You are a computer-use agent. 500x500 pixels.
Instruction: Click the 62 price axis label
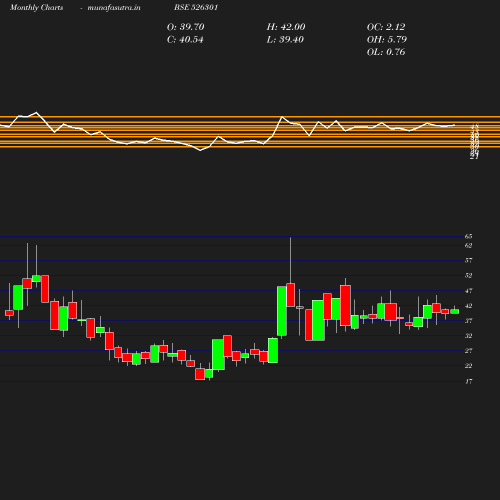pos(468,246)
